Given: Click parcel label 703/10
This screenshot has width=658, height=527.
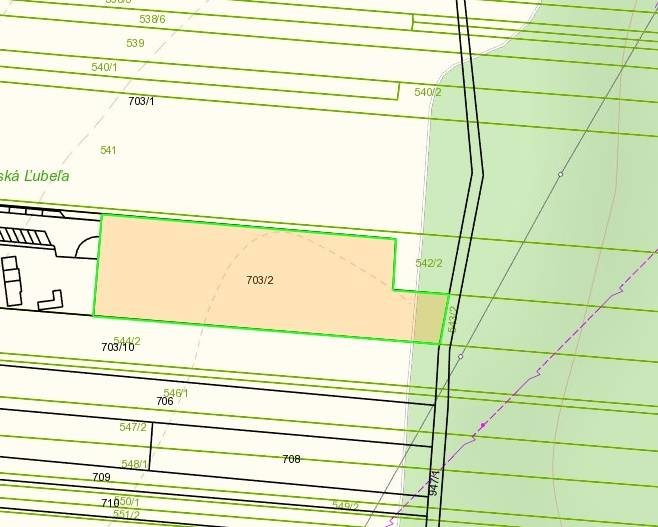Looking at the screenshot, I should point(118,347).
